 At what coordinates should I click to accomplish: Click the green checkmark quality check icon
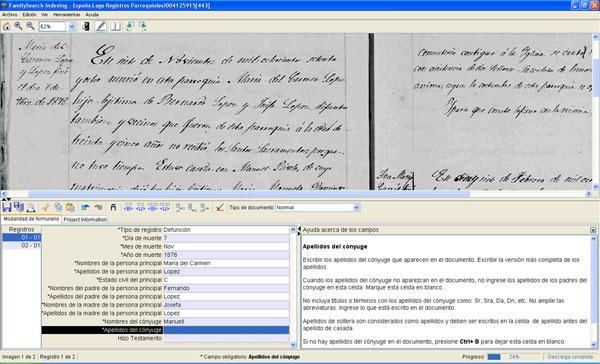[220, 207]
